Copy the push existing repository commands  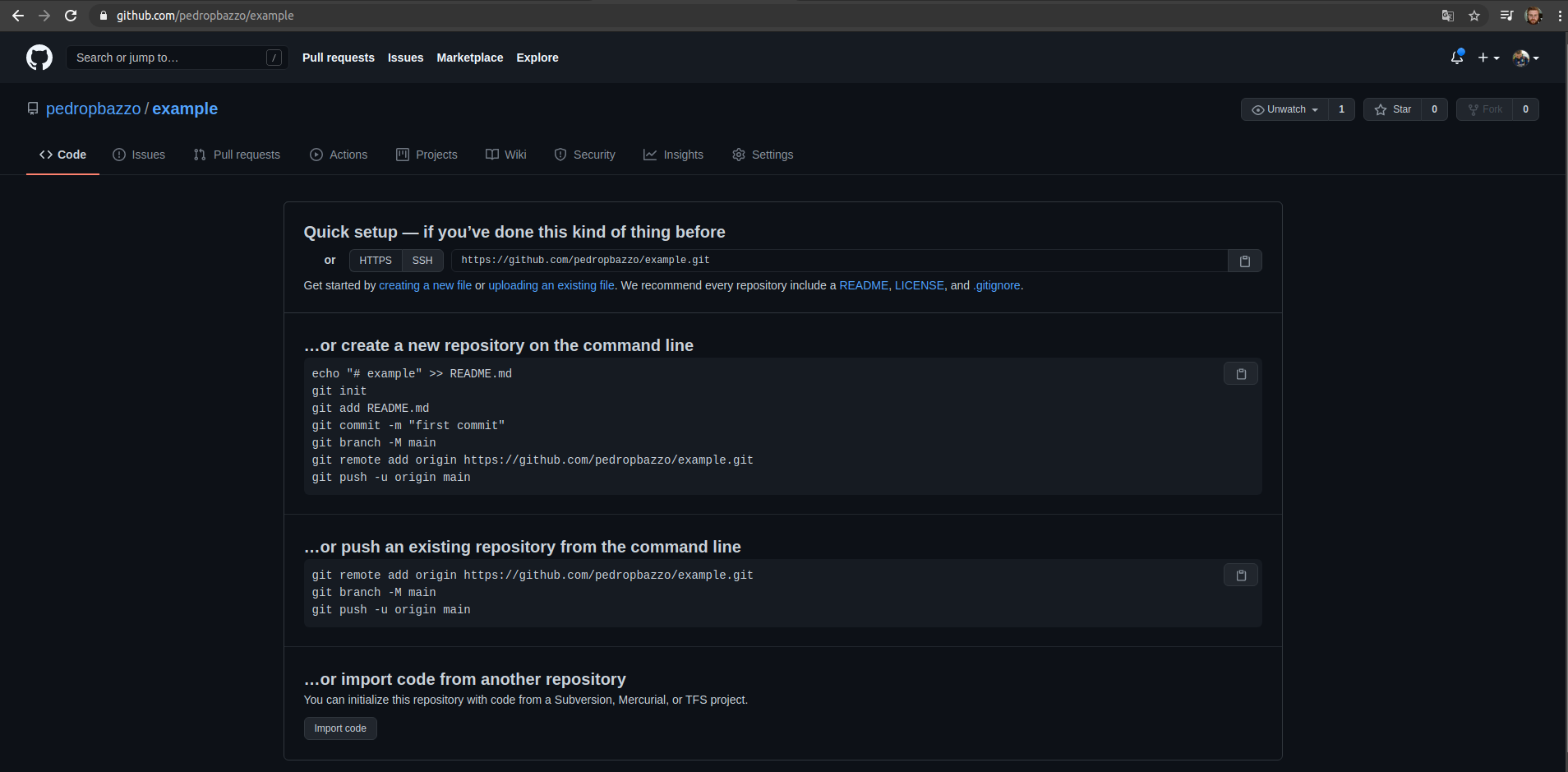click(x=1241, y=576)
